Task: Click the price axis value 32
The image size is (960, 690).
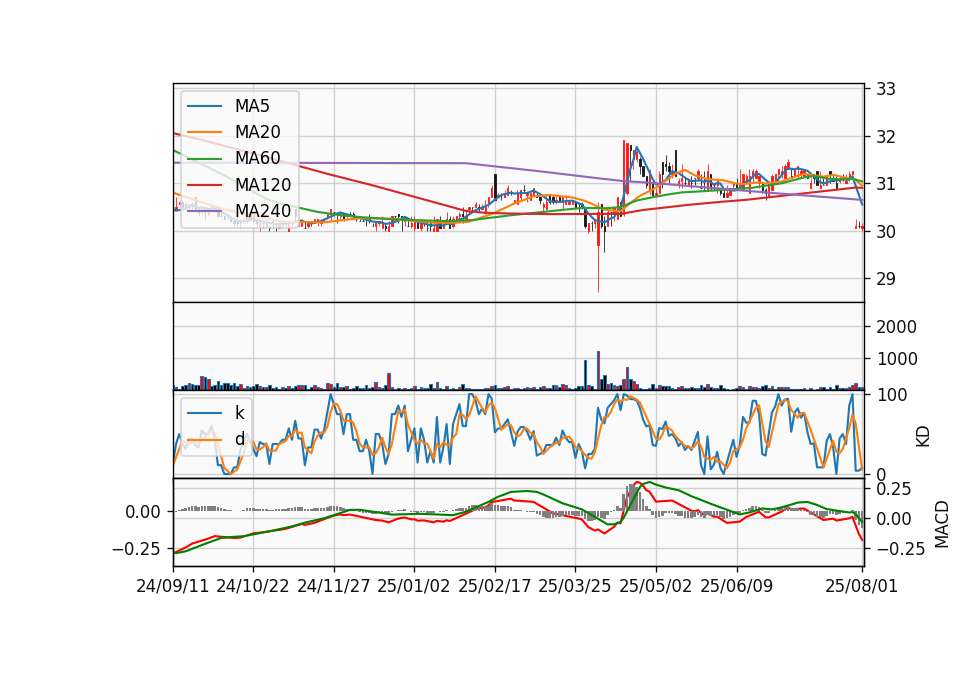Action: [x=885, y=137]
